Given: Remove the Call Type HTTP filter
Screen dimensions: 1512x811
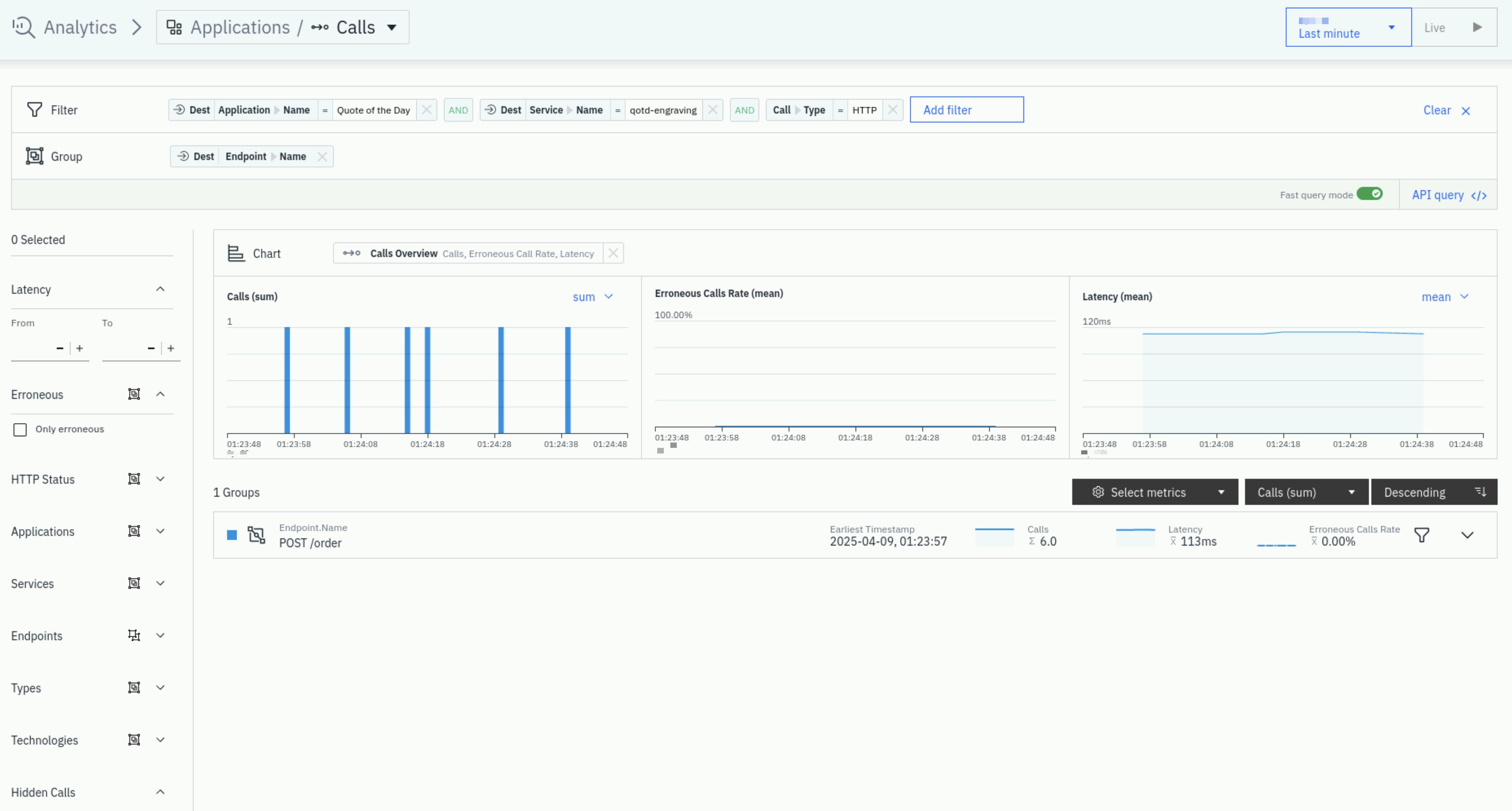Looking at the screenshot, I should click(893, 110).
